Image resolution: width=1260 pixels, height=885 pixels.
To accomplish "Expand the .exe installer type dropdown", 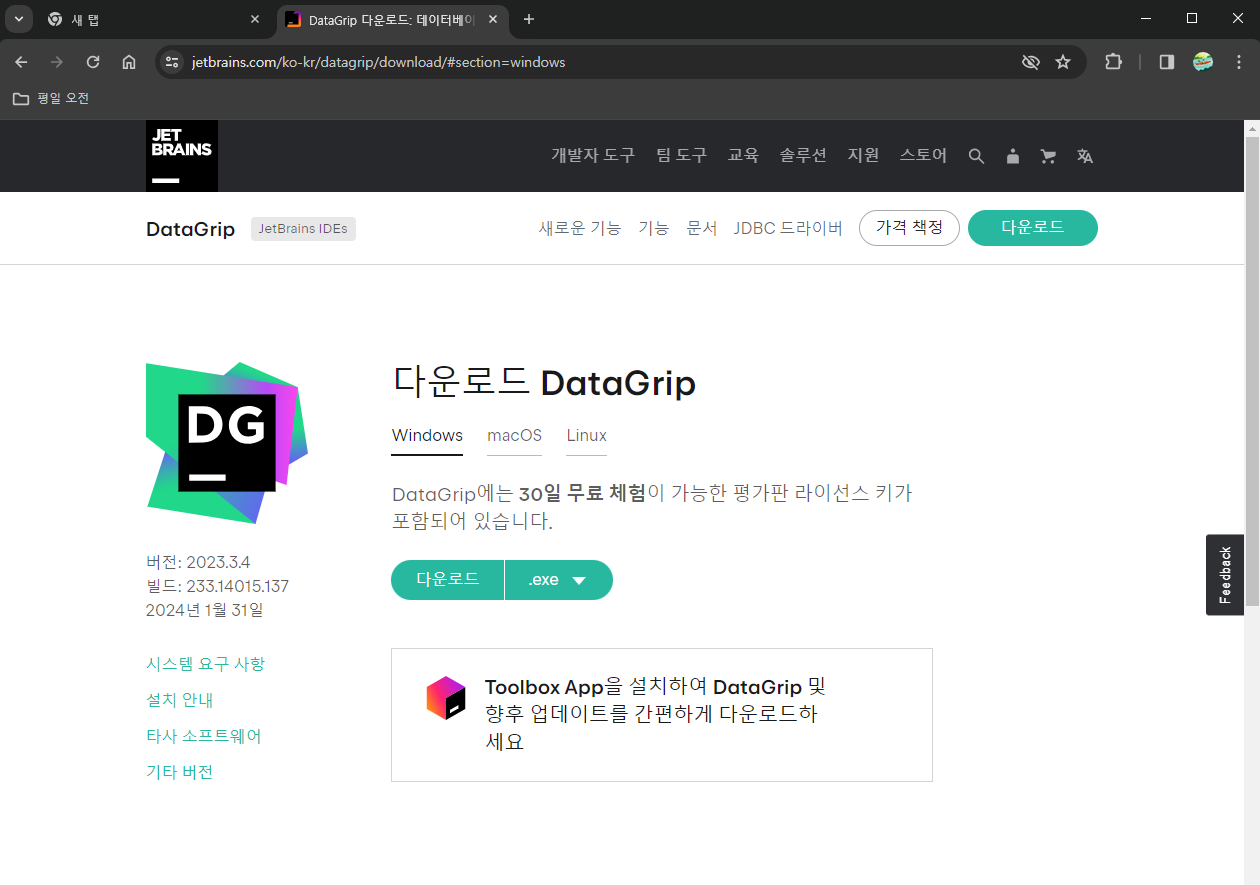I will point(559,580).
